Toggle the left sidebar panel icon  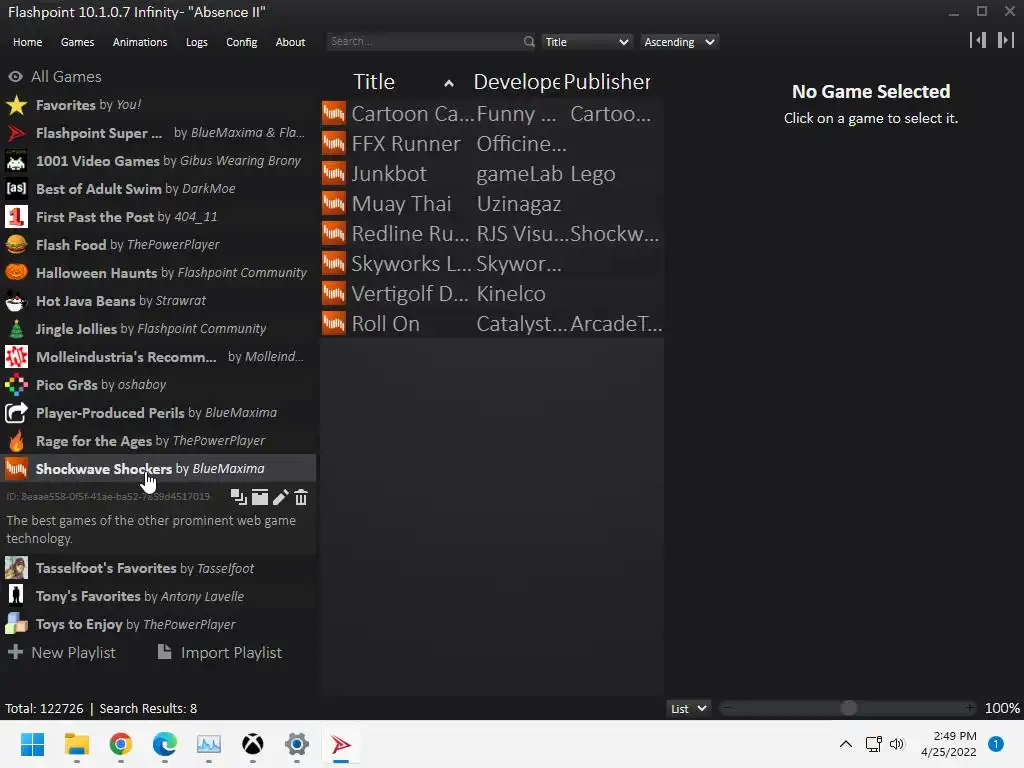point(978,40)
